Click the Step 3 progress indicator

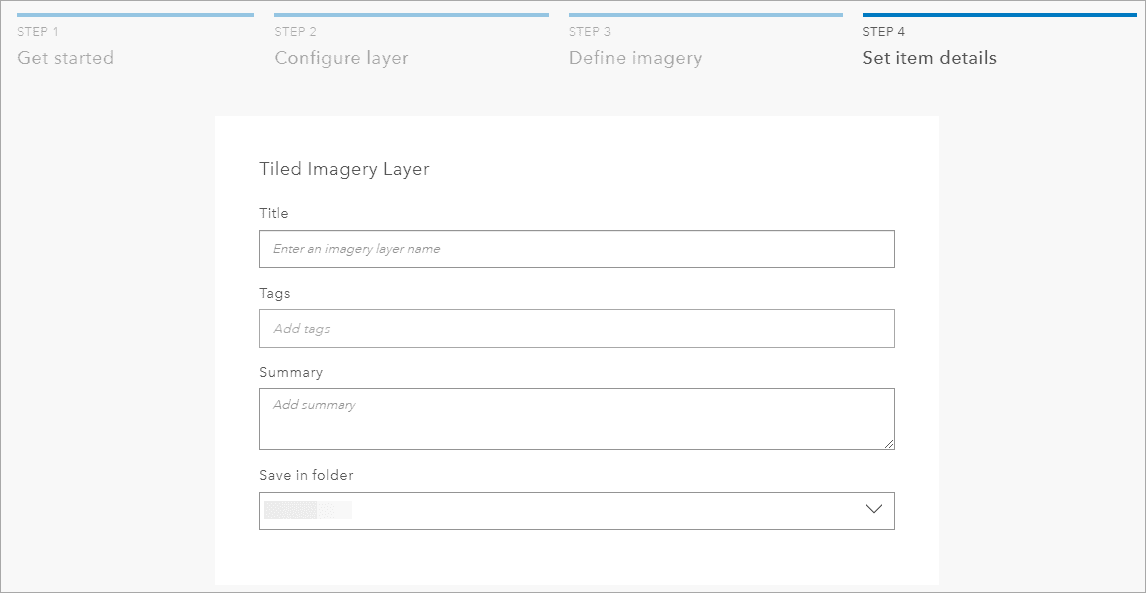click(705, 15)
